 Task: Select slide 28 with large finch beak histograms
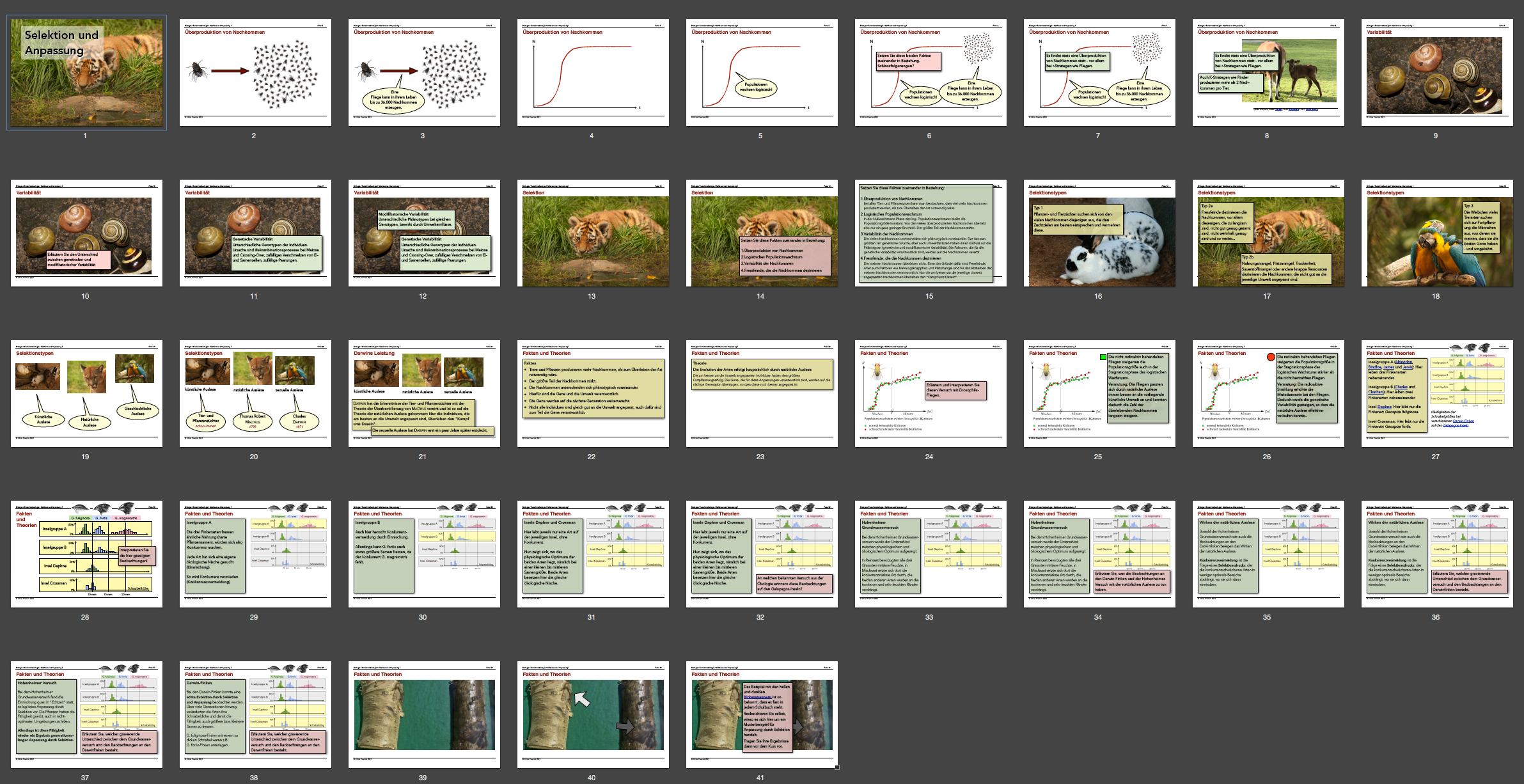[86, 554]
